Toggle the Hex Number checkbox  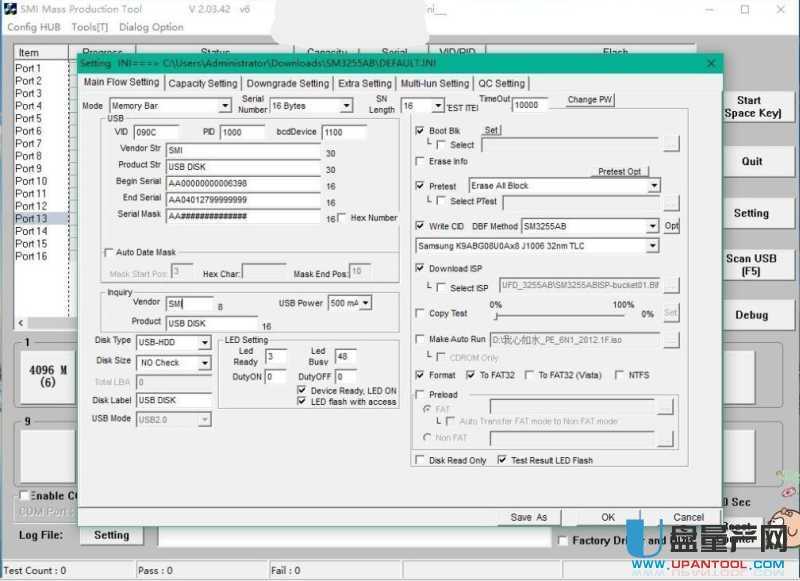(x=343, y=217)
